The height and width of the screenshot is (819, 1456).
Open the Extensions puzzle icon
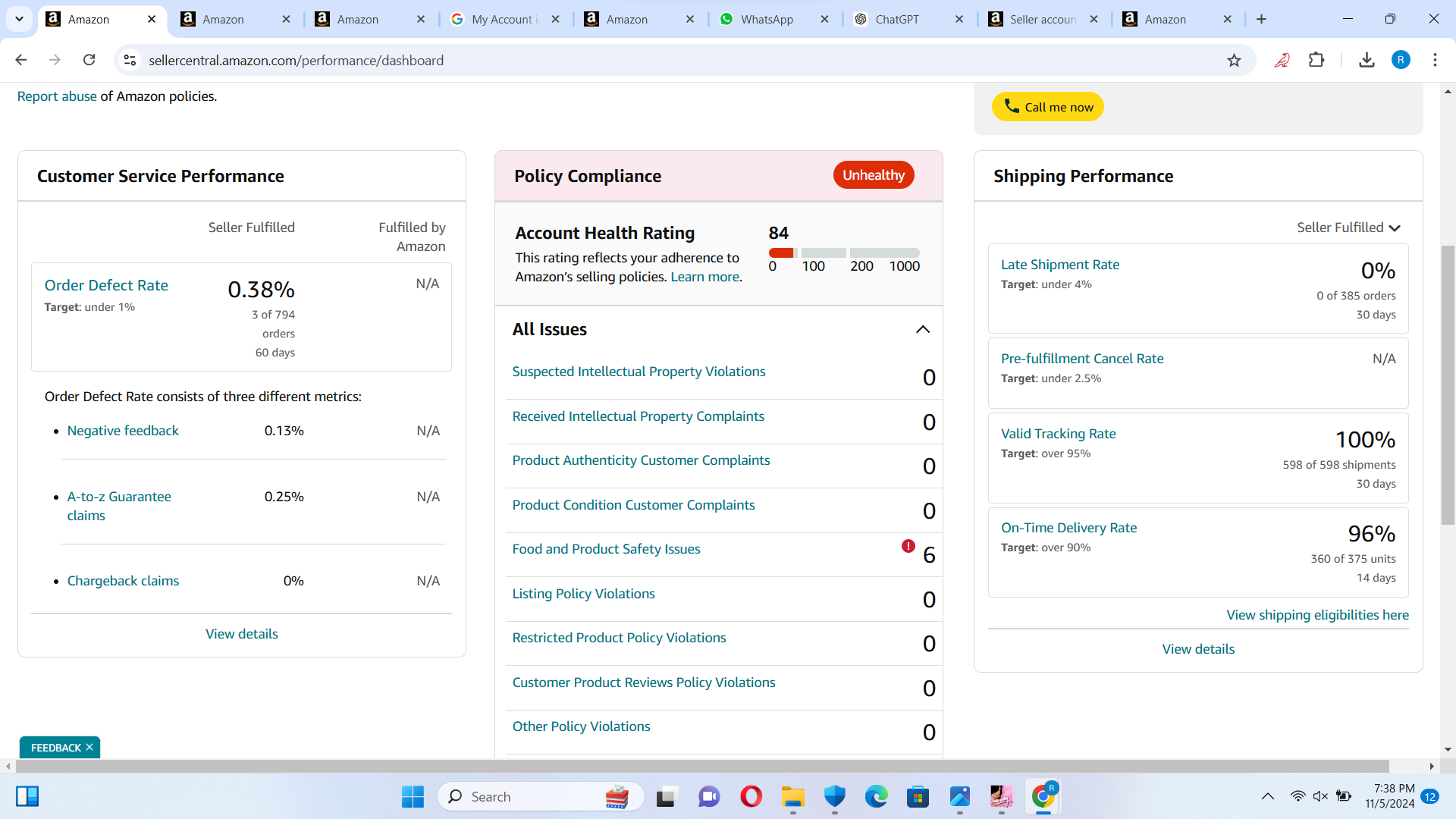[x=1316, y=60]
